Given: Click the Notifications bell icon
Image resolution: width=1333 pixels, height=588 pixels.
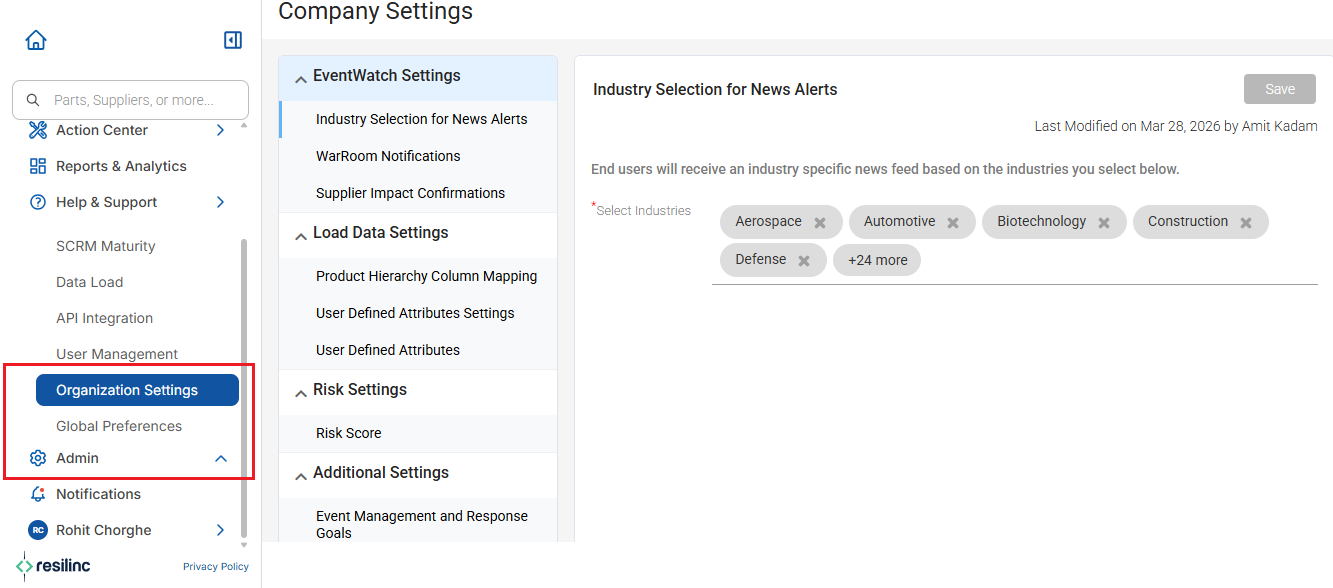Looking at the screenshot, I should pyautogui.click(x=38, y=494).
